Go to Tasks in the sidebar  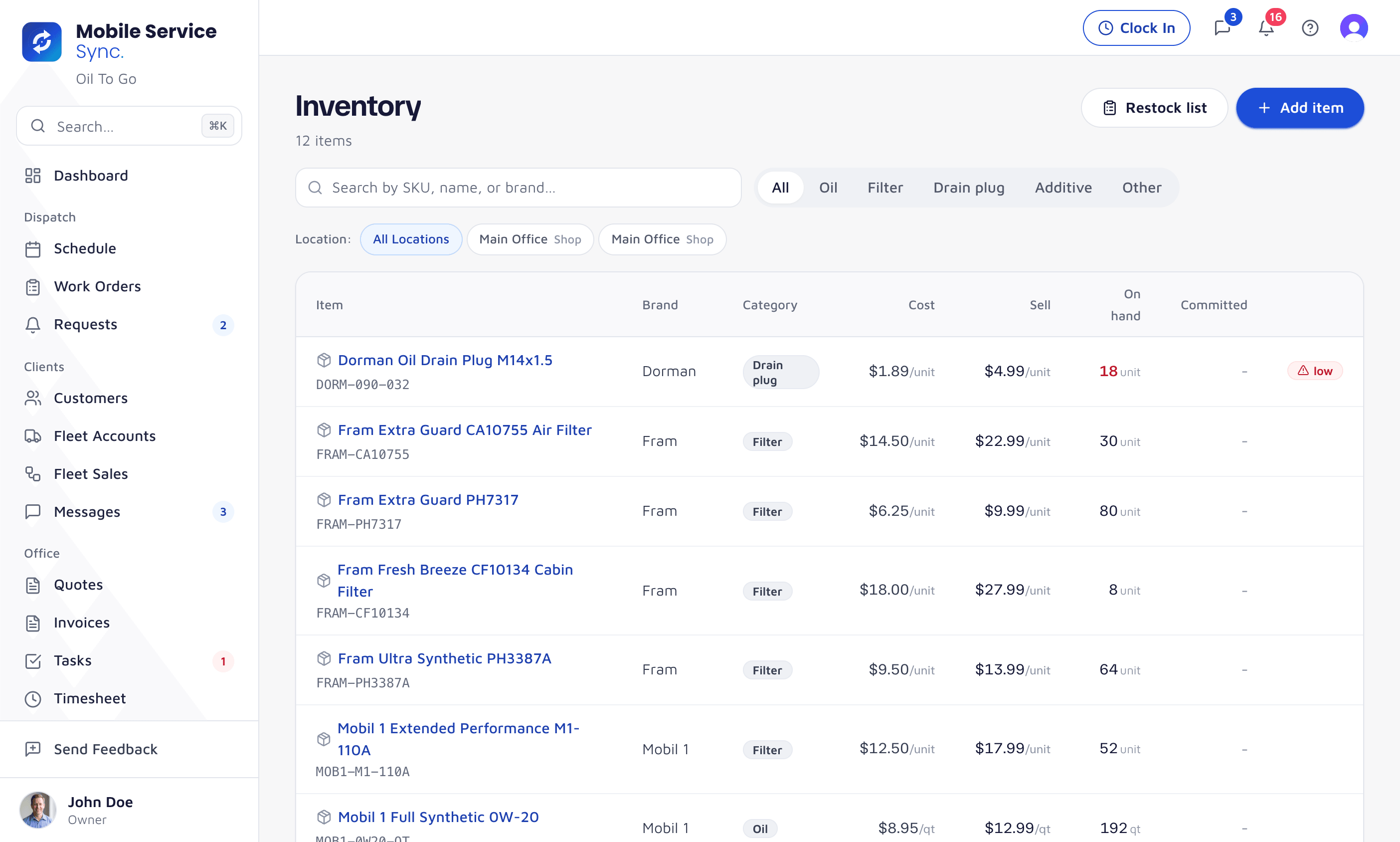tap(129, 660)
